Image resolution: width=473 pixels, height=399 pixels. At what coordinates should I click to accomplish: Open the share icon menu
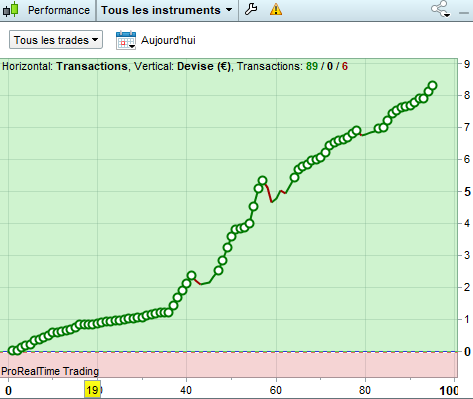(440, 9)
